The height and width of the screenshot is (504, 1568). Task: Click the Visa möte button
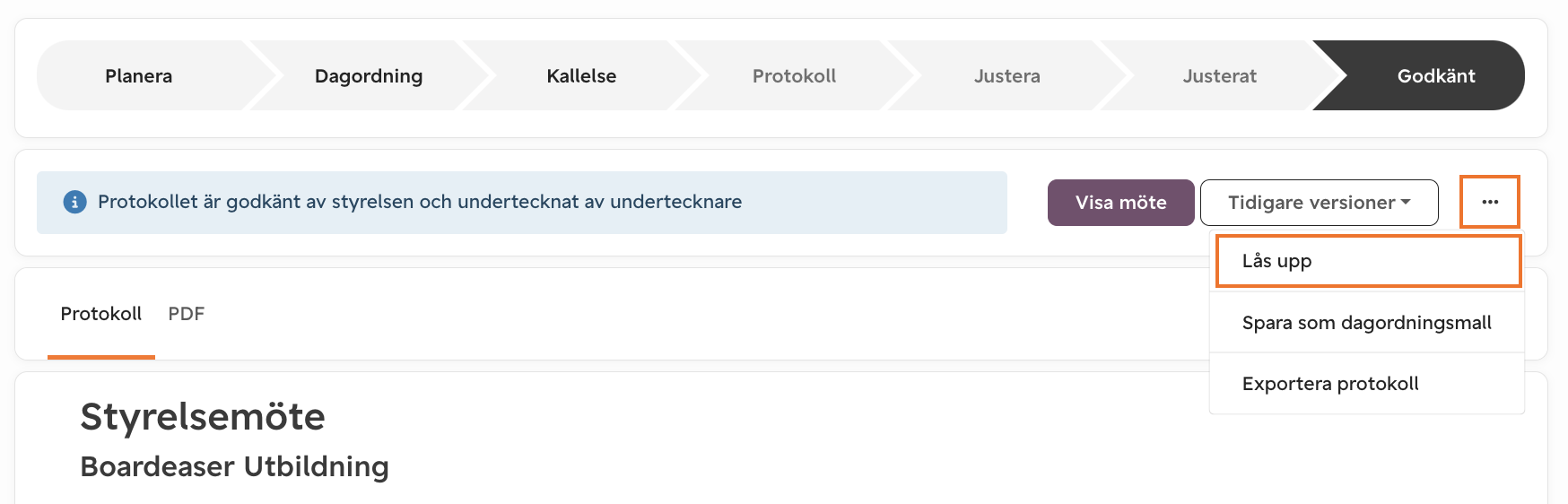coord(1120,203)
